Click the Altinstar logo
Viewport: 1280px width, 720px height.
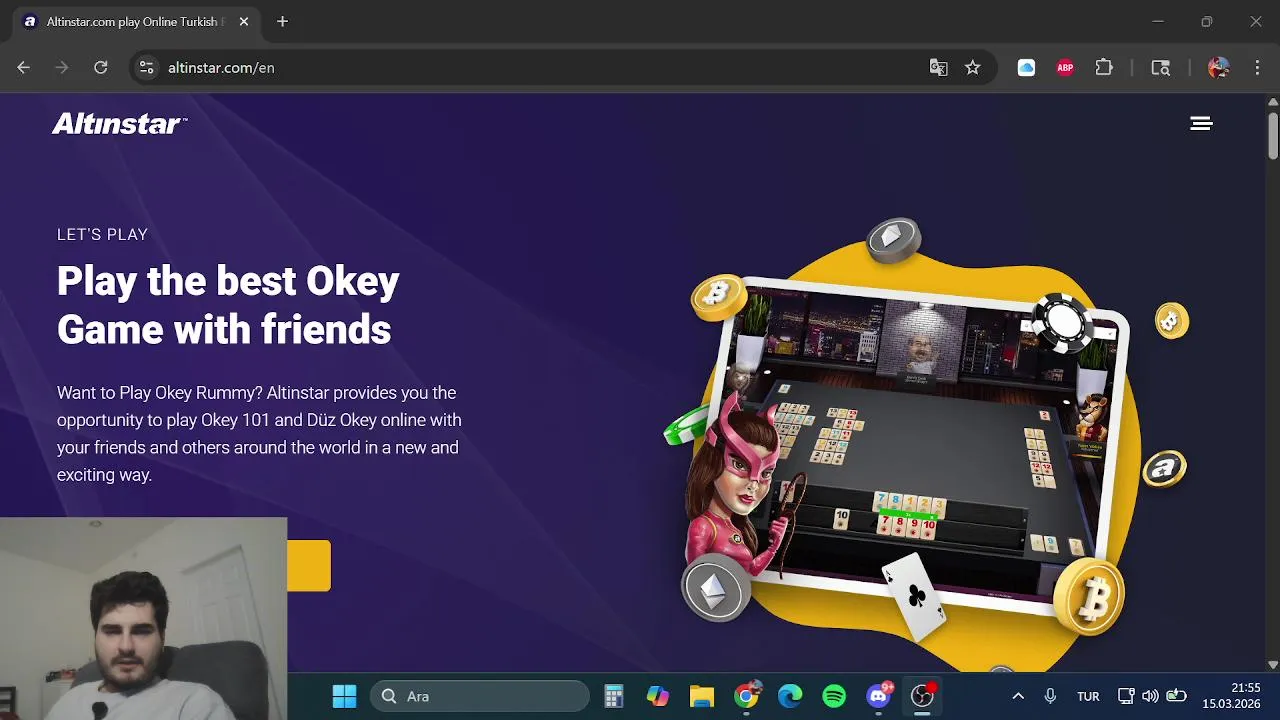pos(119,123)
